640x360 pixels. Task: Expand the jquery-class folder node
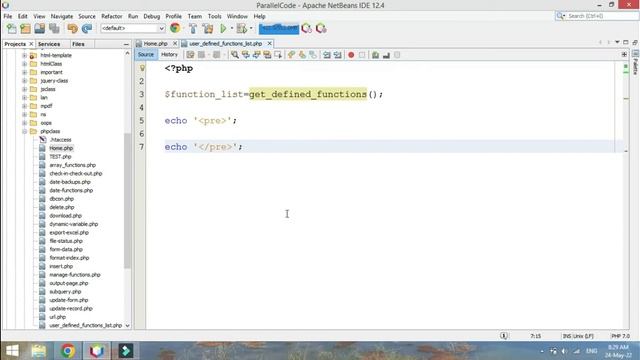coord(24,81)
